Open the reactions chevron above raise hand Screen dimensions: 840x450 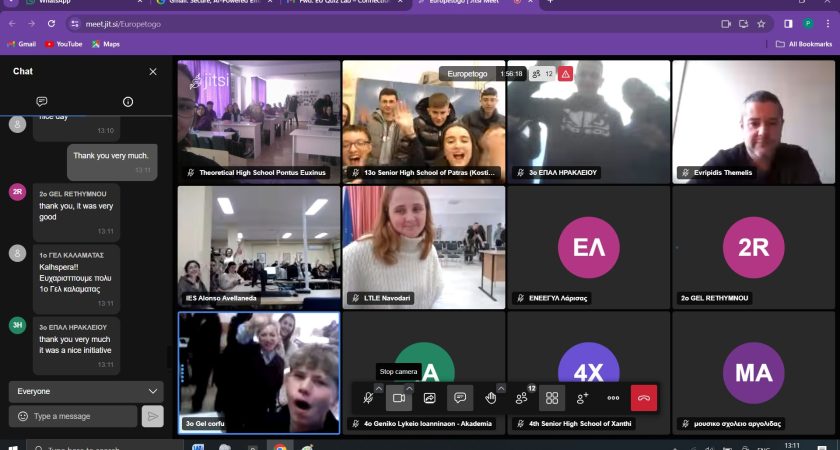(501, 388)
